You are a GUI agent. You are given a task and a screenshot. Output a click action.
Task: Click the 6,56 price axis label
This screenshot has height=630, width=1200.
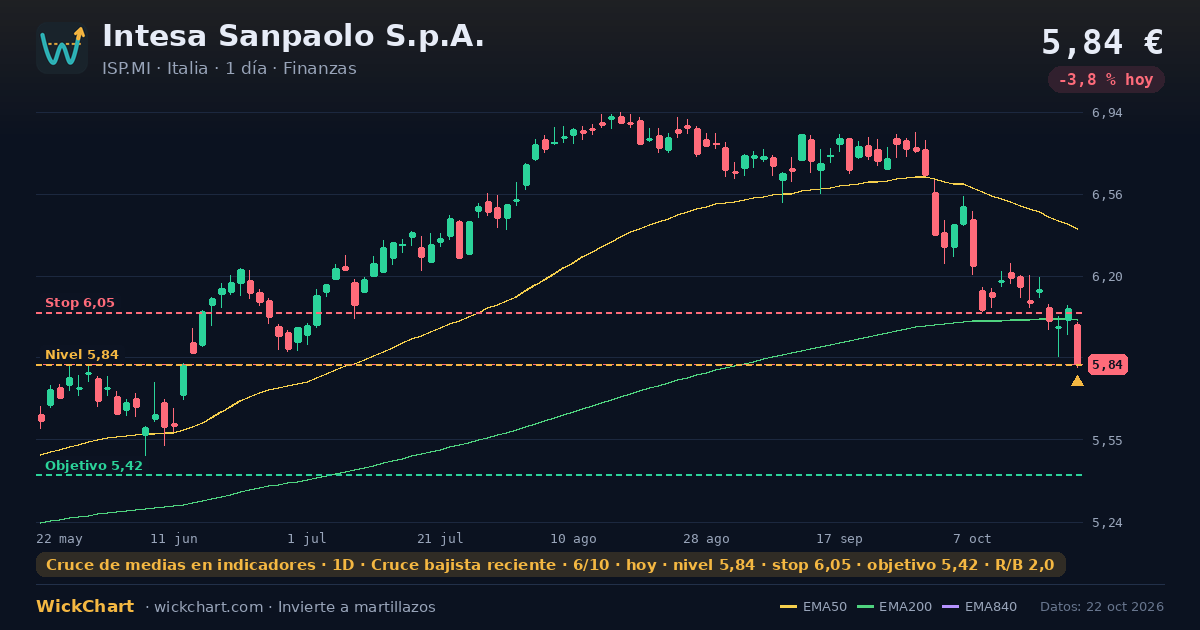pyautogui.click(x=1107, y=195)
